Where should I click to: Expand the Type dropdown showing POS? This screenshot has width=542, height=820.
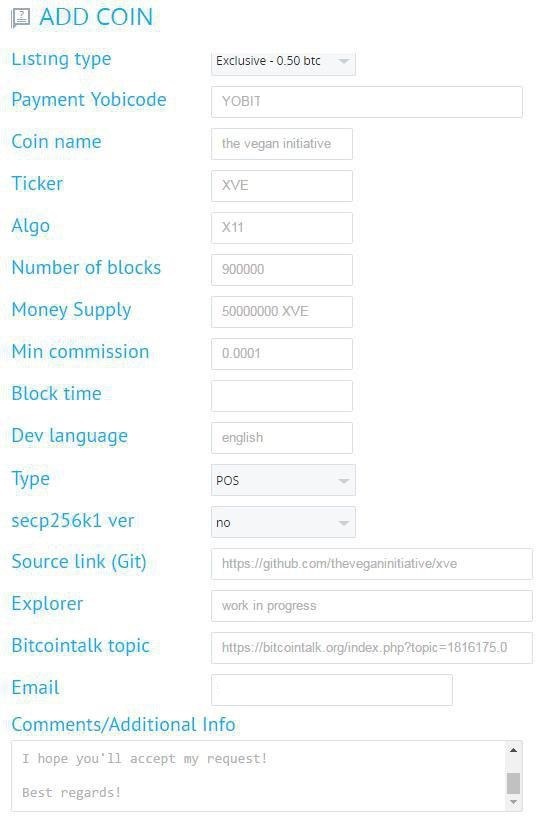coord(283,480)
